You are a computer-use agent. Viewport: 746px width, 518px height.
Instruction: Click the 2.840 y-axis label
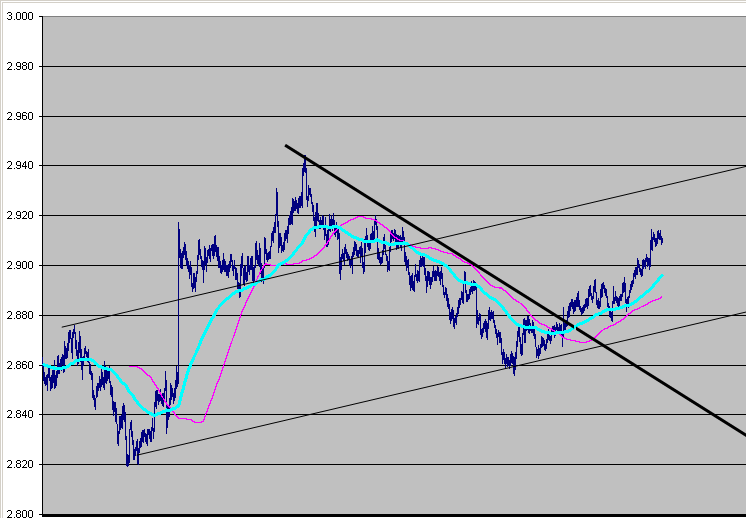pyautogui.click(x=20, y=414)
